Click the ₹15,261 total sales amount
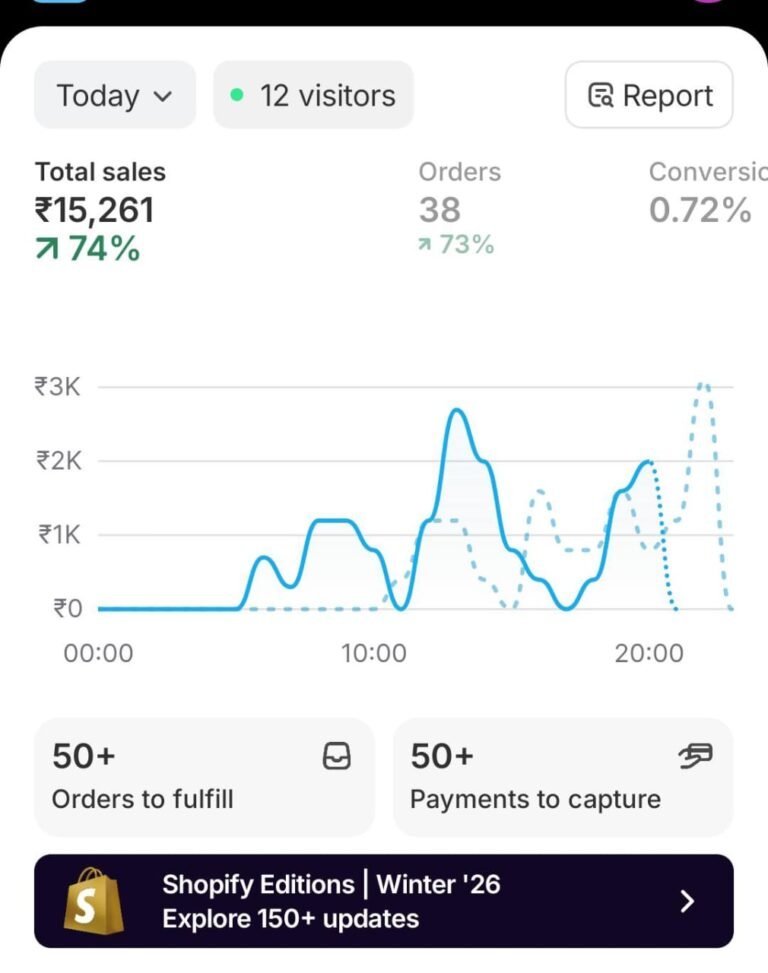The height and width of the screenshot is (973, 768). [x=95, y=210]
